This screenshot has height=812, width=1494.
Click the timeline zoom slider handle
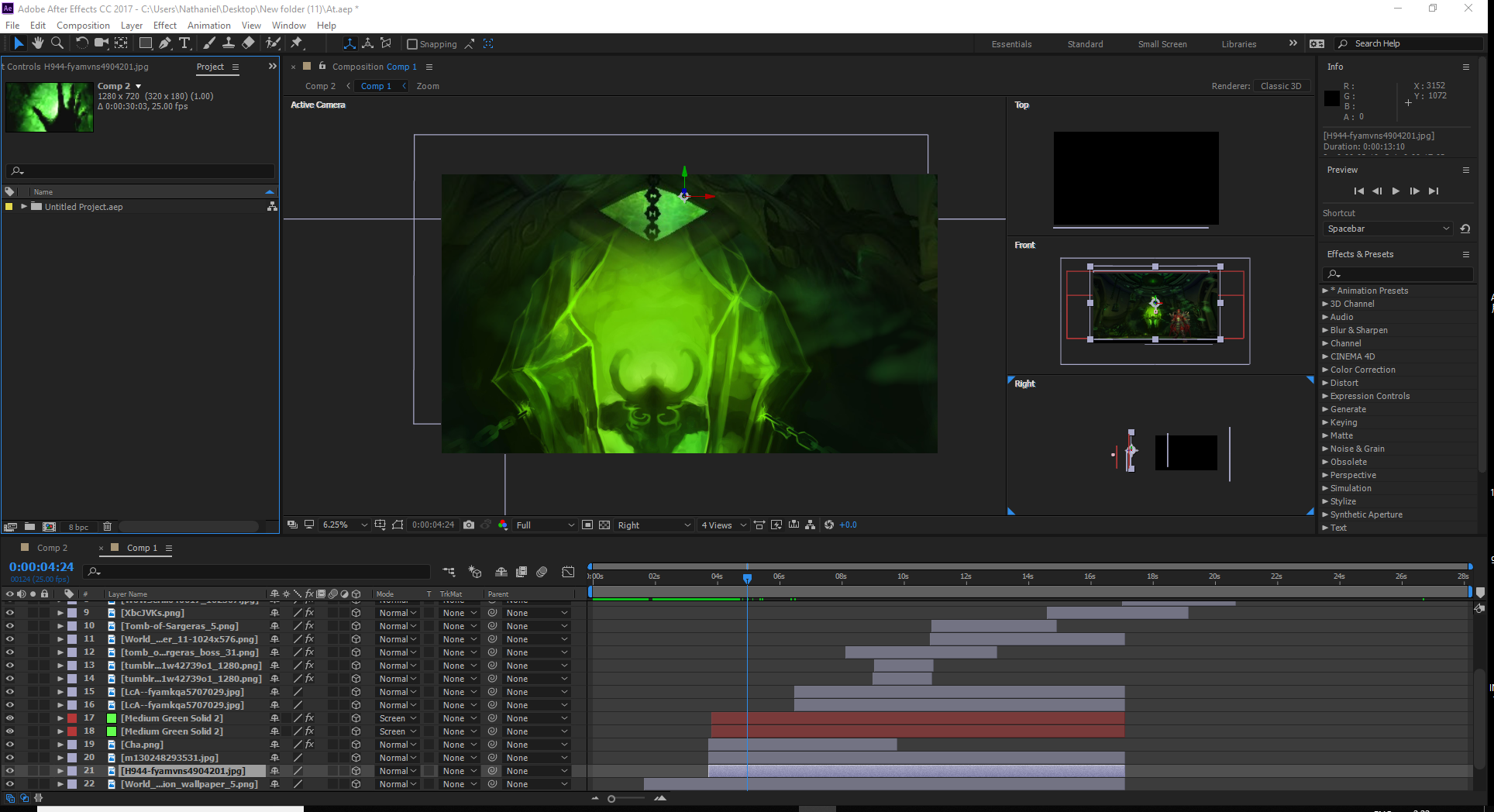pos(611,799)
